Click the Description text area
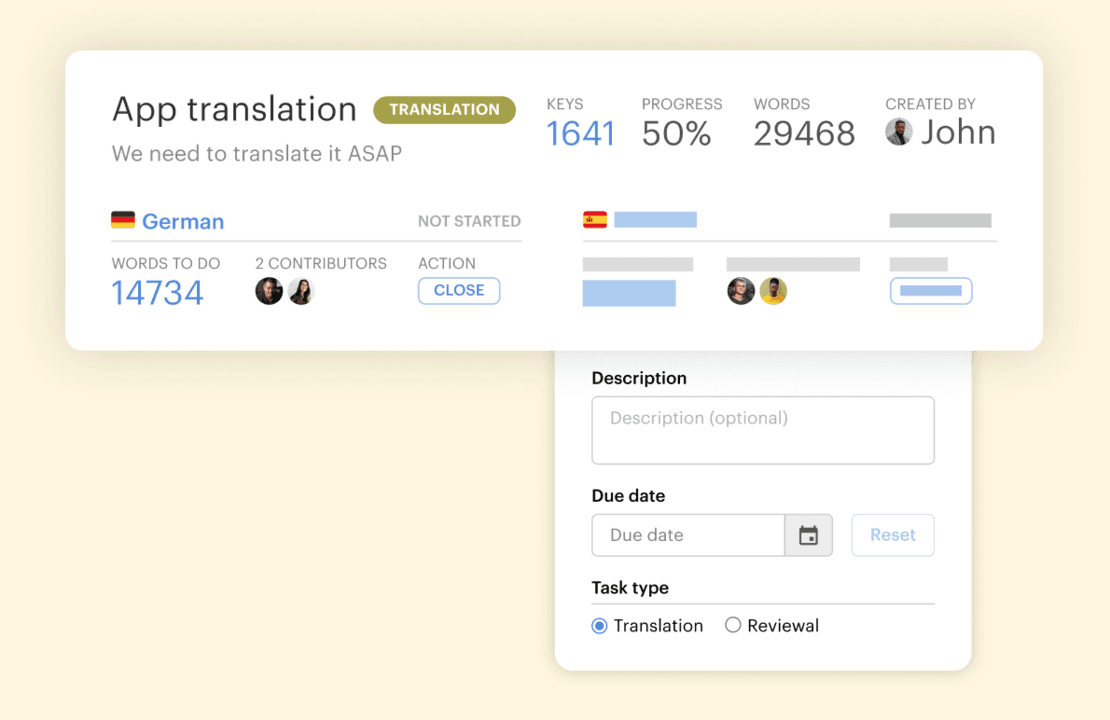 point(762,430)
